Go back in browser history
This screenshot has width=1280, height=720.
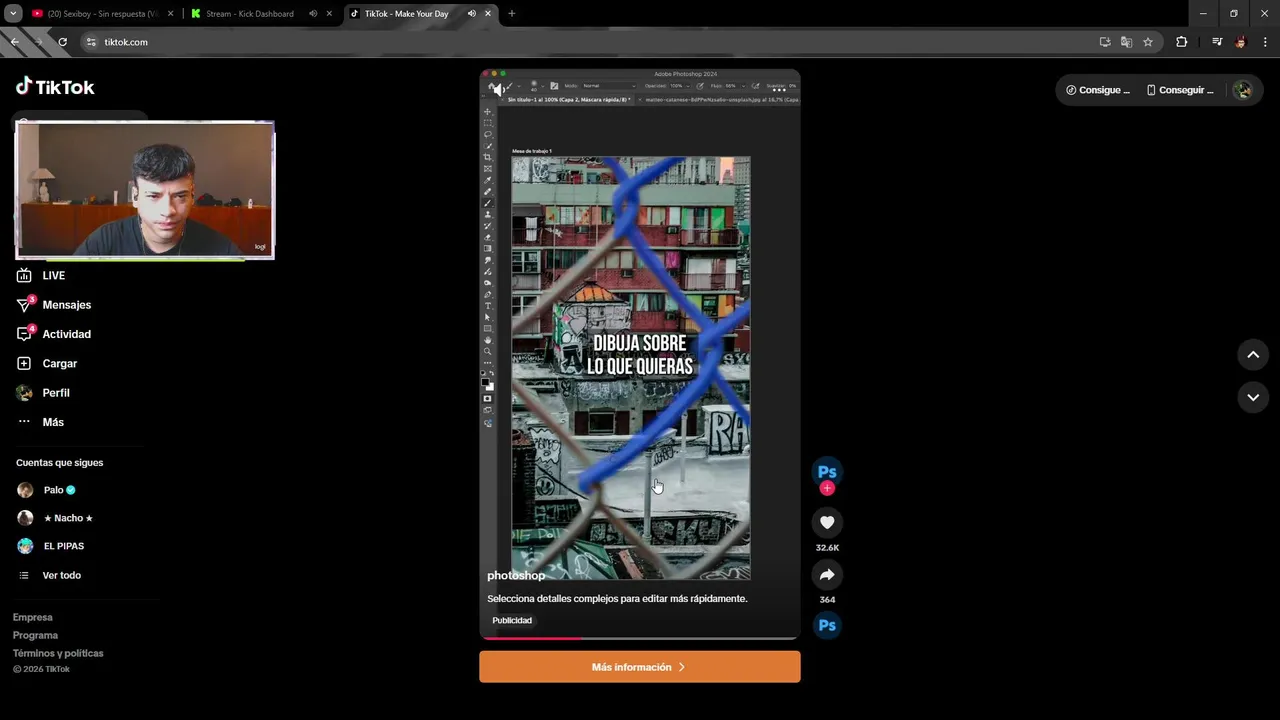15,42
